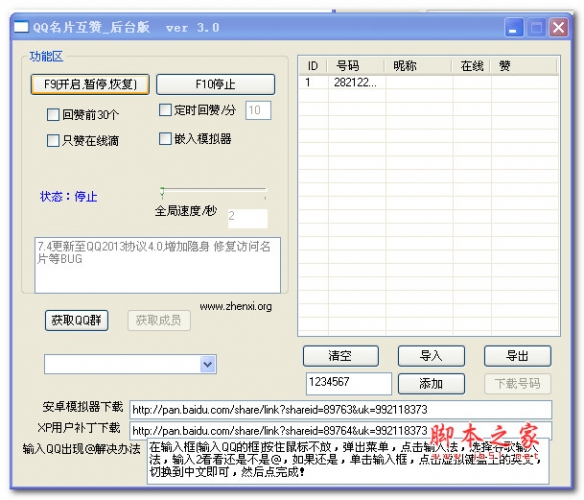Viewport: 584px width, 500px height.
Task: Click the 全局速度/秒 value field showing 2
Action: (248, 218)
